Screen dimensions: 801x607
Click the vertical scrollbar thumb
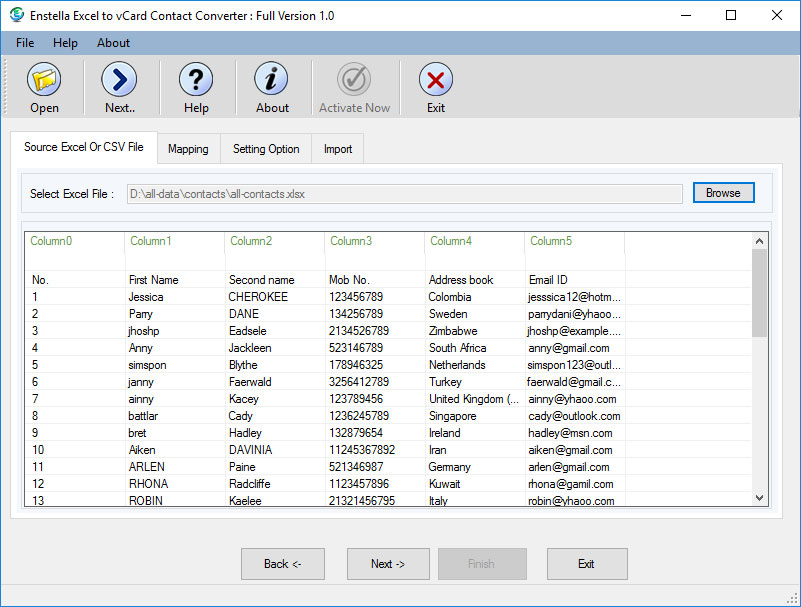tap(759, 293)
